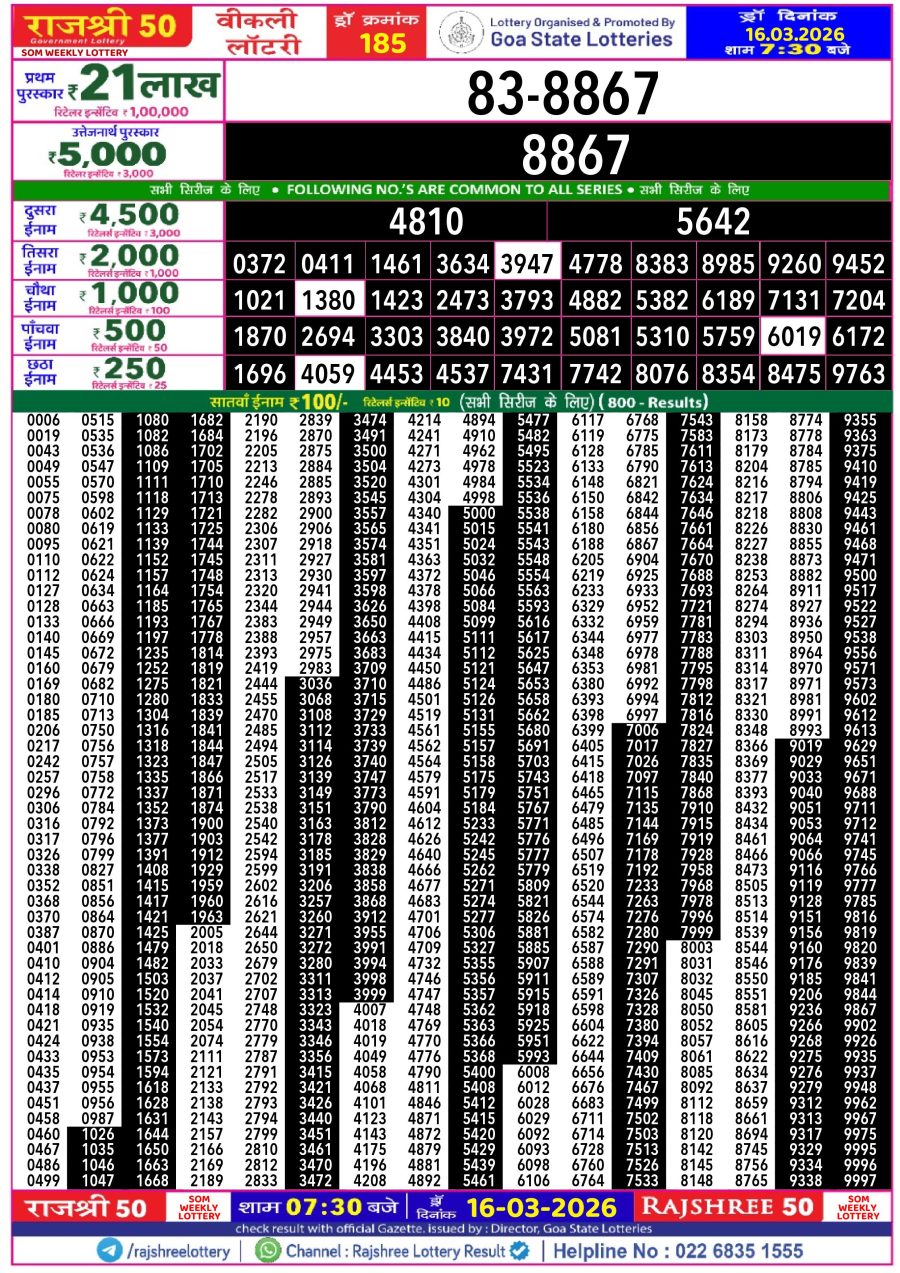Click the Rajshree 50 logo at top left
Screen dimensions: 900x1273
pos(102,27)
